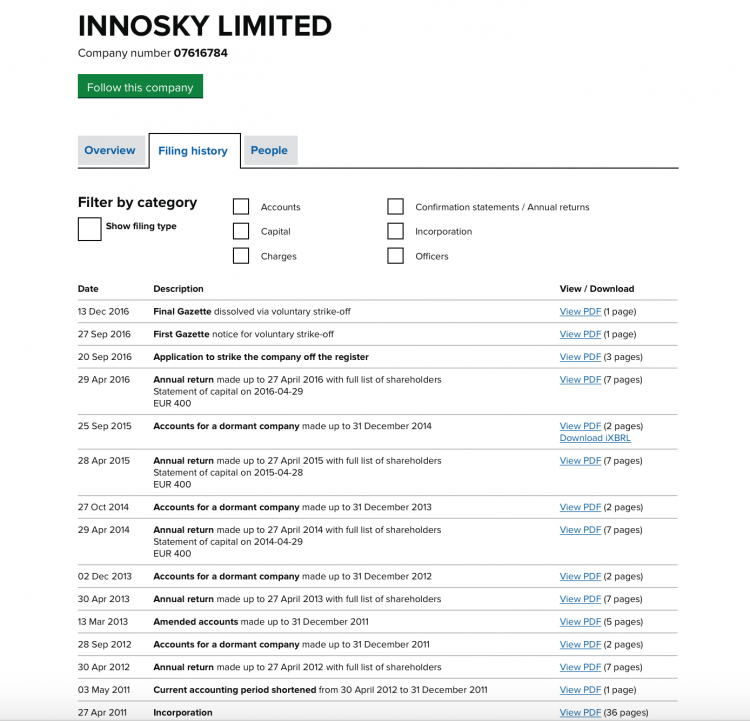Tick the Capital filter checkbox
Screen dimensions: 750x721
[x=241, y=231]
